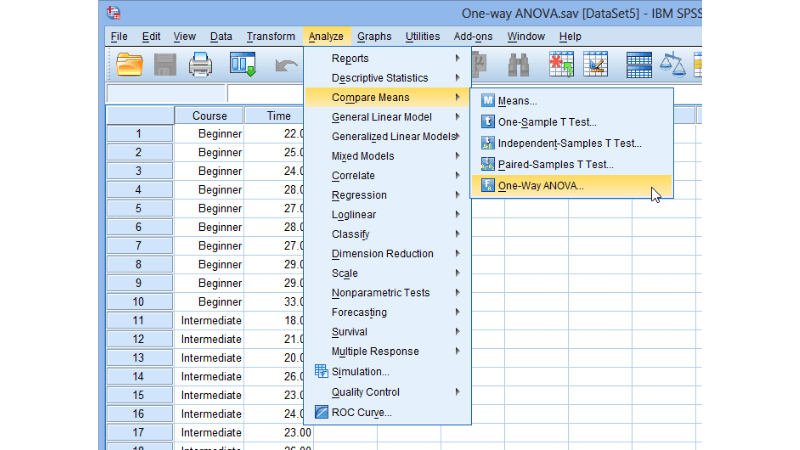Select the Course column header
Image resolution: width=800 pixels, height=450 pixels.
(x=209, y=116)
